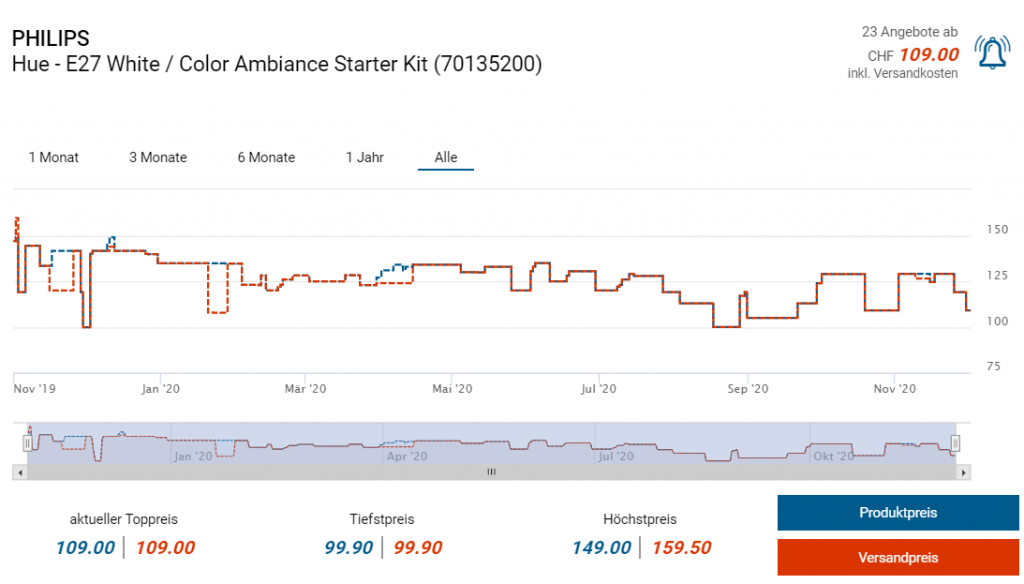Viewport: 1024px width, 584px height.
Task: Show the 6 Monate price history
Action: (x=266, y=157)
